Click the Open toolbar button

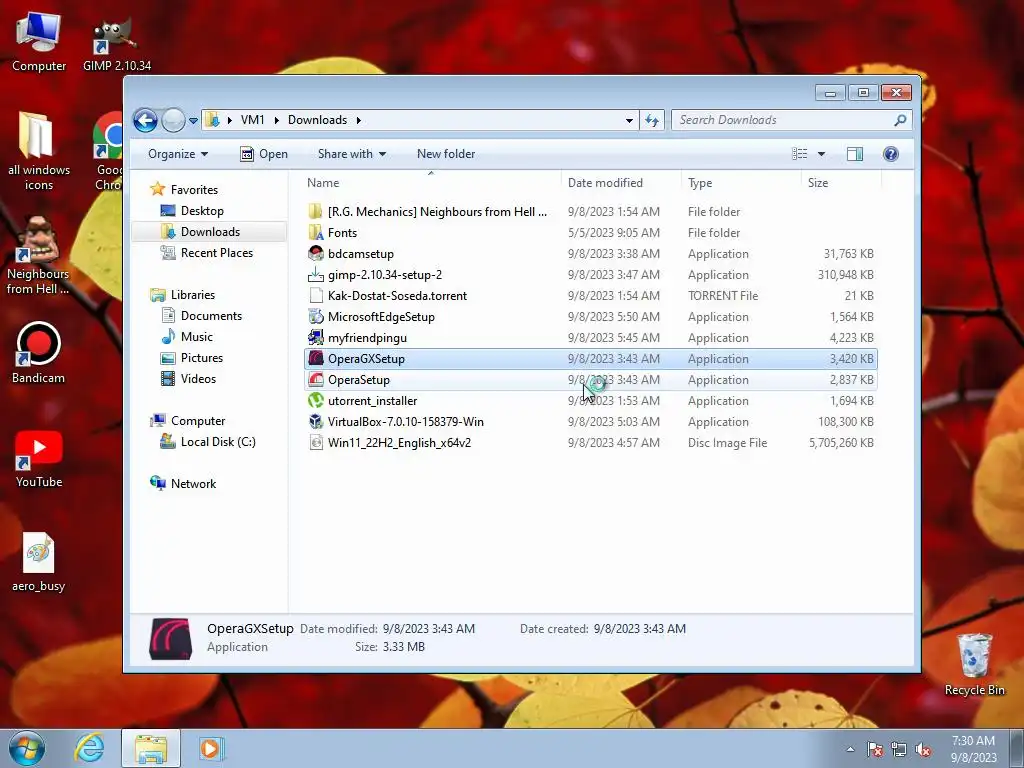pos(264,154)
